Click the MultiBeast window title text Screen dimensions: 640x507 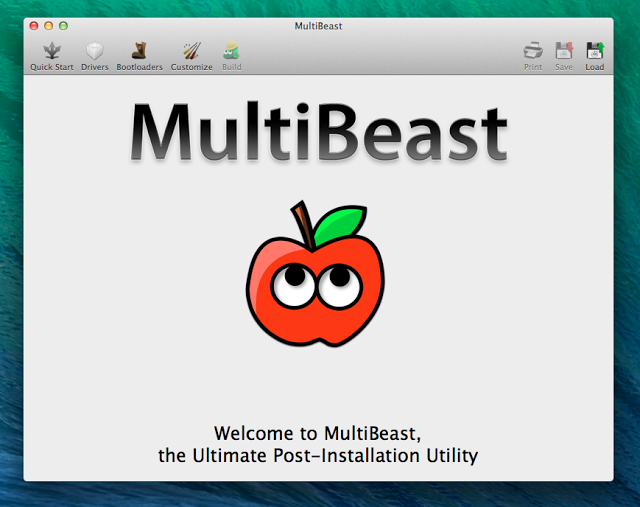coord(318,26)
